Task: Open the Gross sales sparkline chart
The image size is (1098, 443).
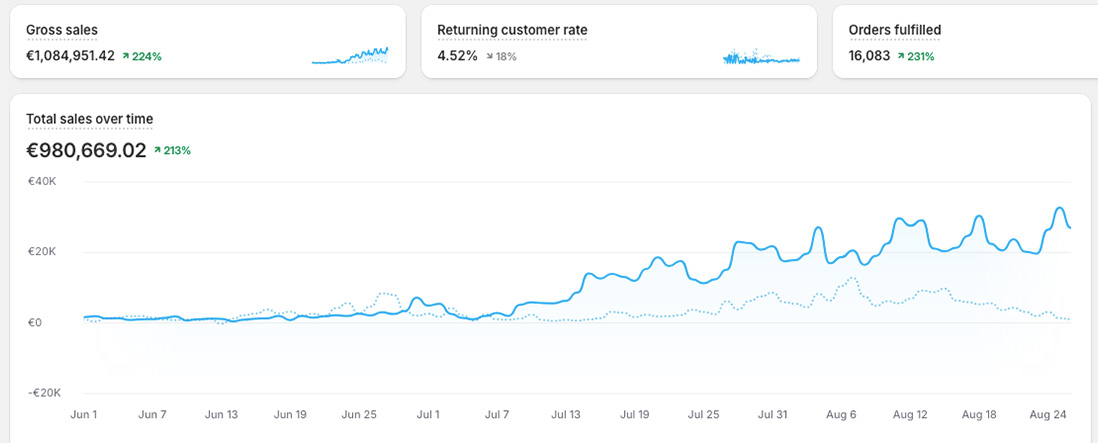Action: coord(349,56)
